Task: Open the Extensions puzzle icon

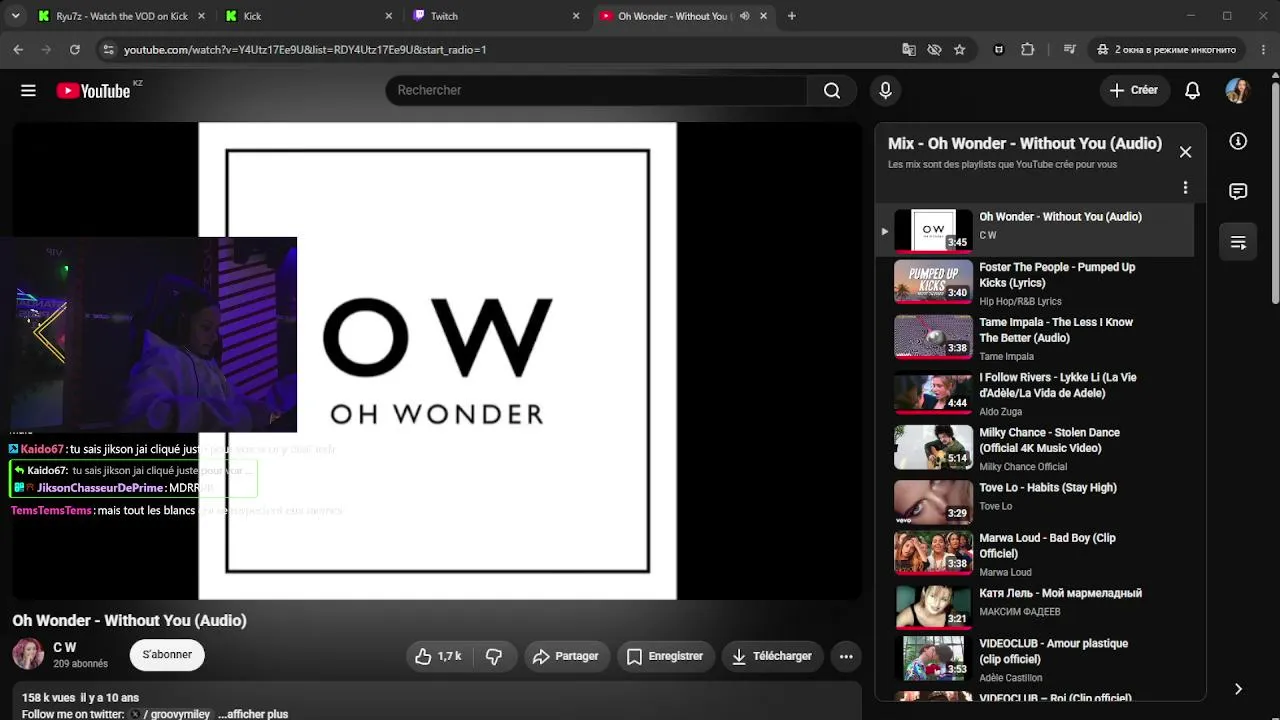Action: [x=1027, y=49]
